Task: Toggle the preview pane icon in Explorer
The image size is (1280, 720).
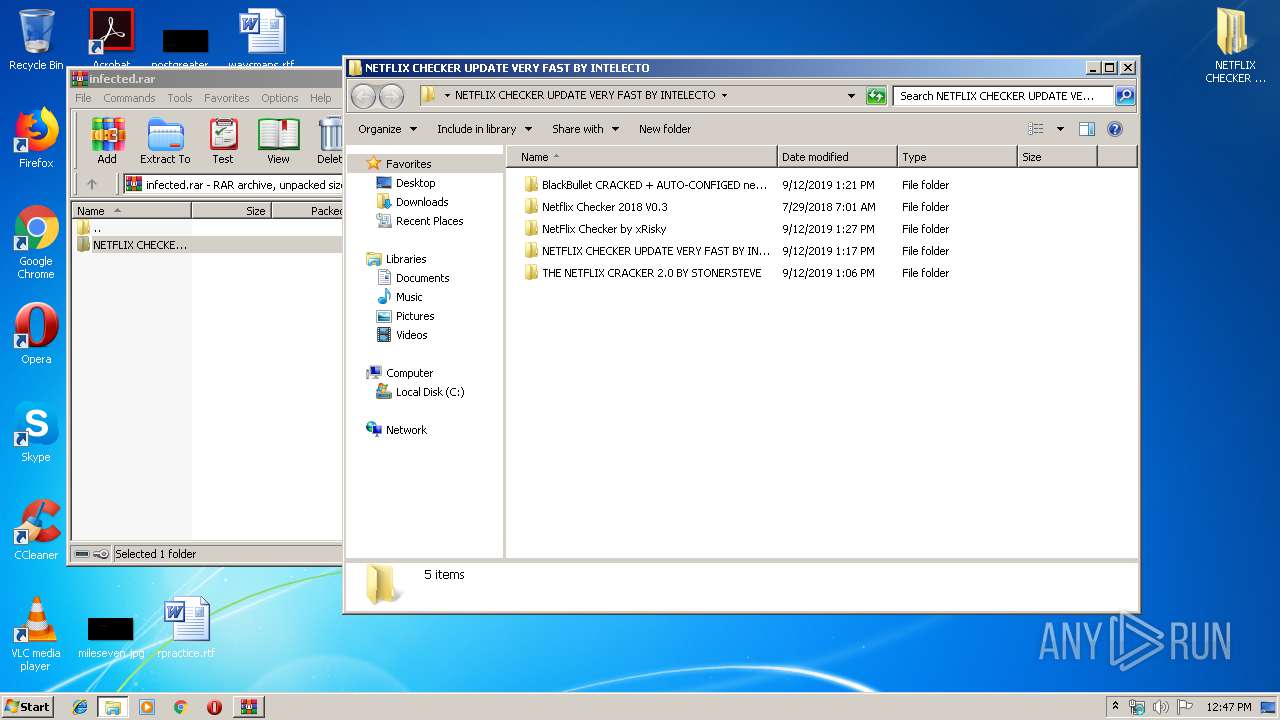Action: 1087,129
